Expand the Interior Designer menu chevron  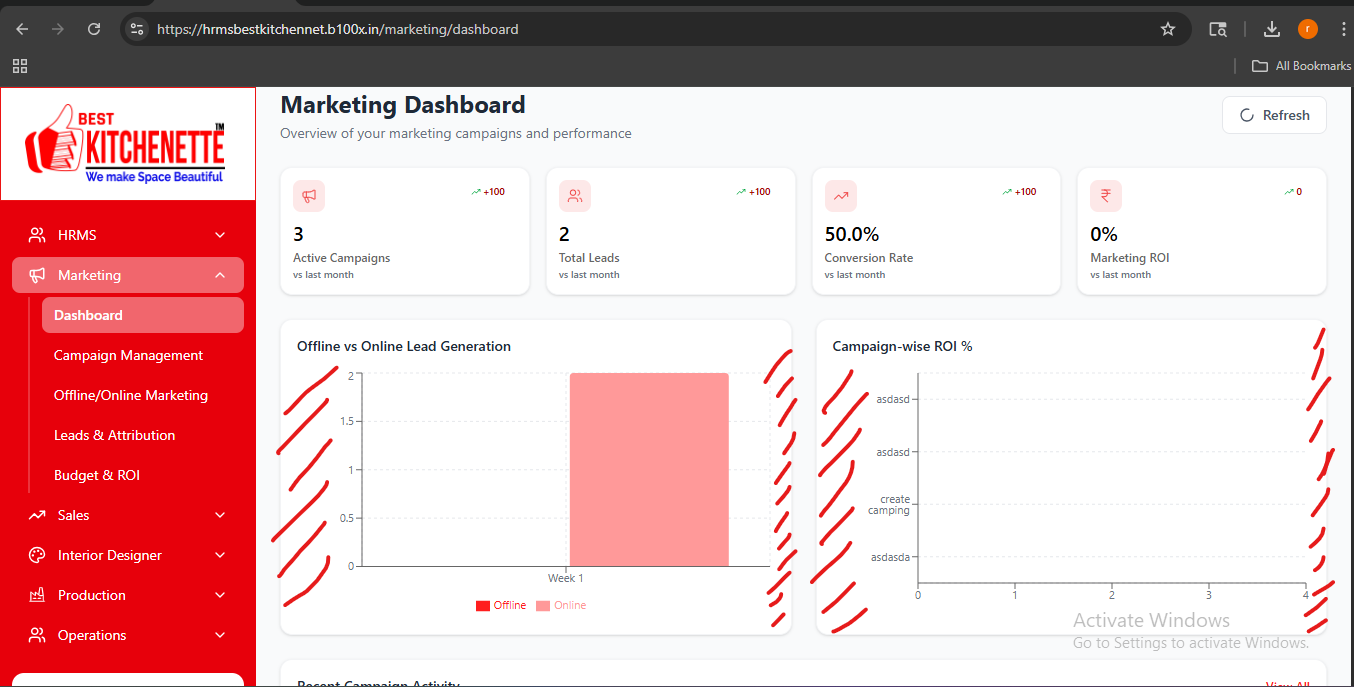pyautogui.click(x=220, y=555)
